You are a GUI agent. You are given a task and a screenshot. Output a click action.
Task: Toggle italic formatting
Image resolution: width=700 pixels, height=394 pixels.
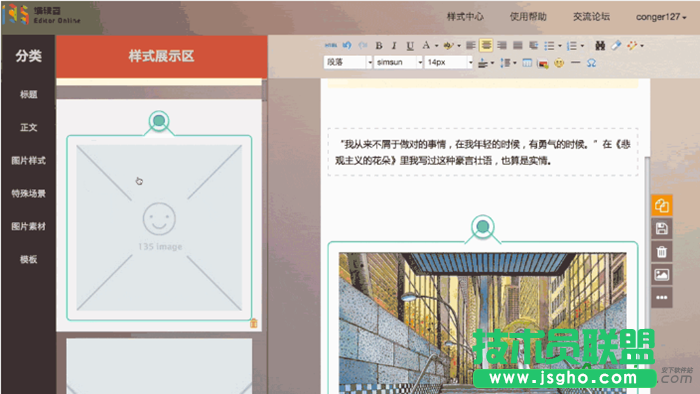394,46
